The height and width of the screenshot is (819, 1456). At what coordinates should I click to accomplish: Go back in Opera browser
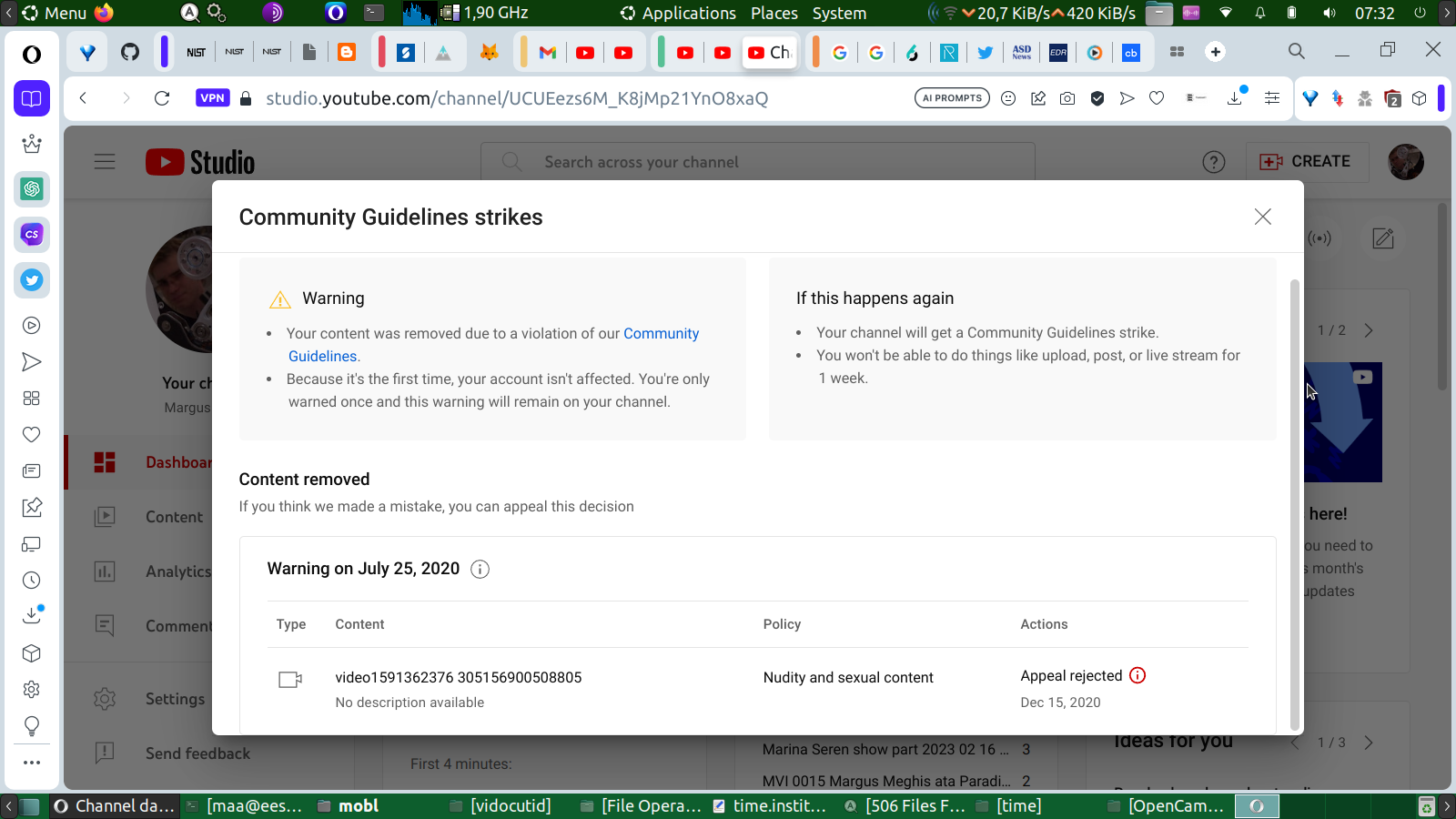point(83,98)
